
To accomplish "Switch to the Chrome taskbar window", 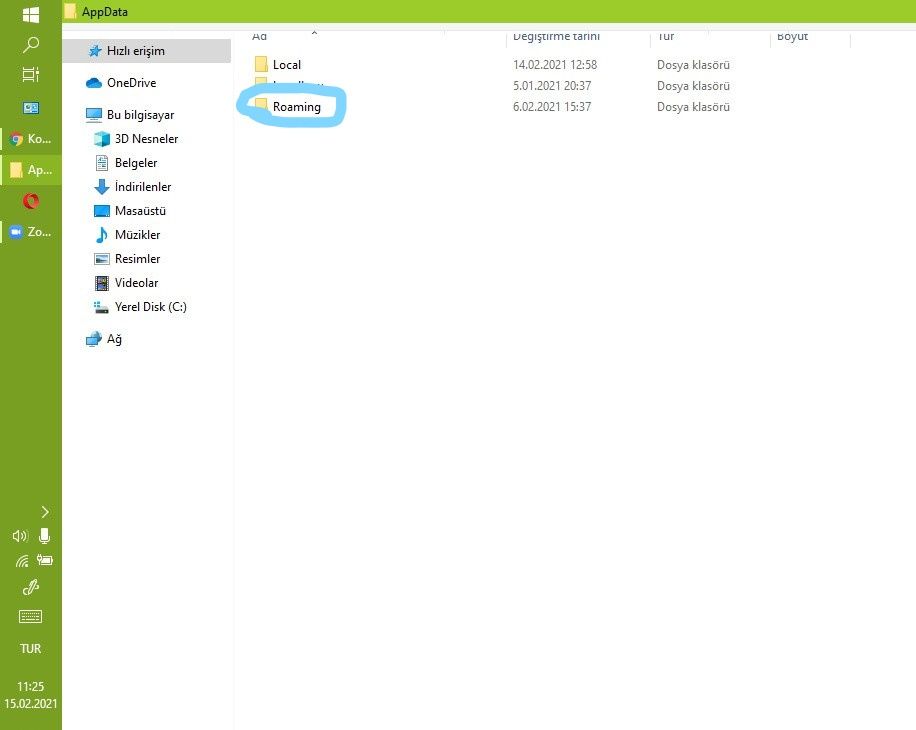I will click(31, 139).
